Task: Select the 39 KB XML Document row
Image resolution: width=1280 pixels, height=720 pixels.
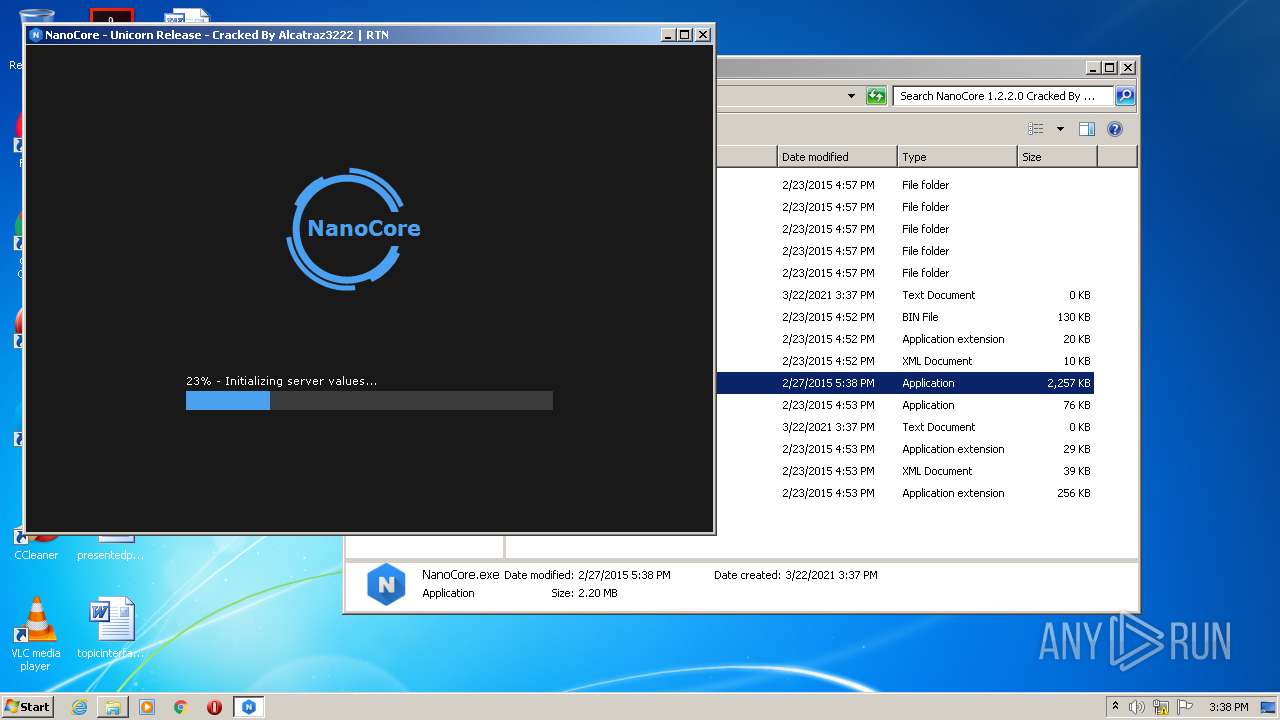Action: point(905,471)
